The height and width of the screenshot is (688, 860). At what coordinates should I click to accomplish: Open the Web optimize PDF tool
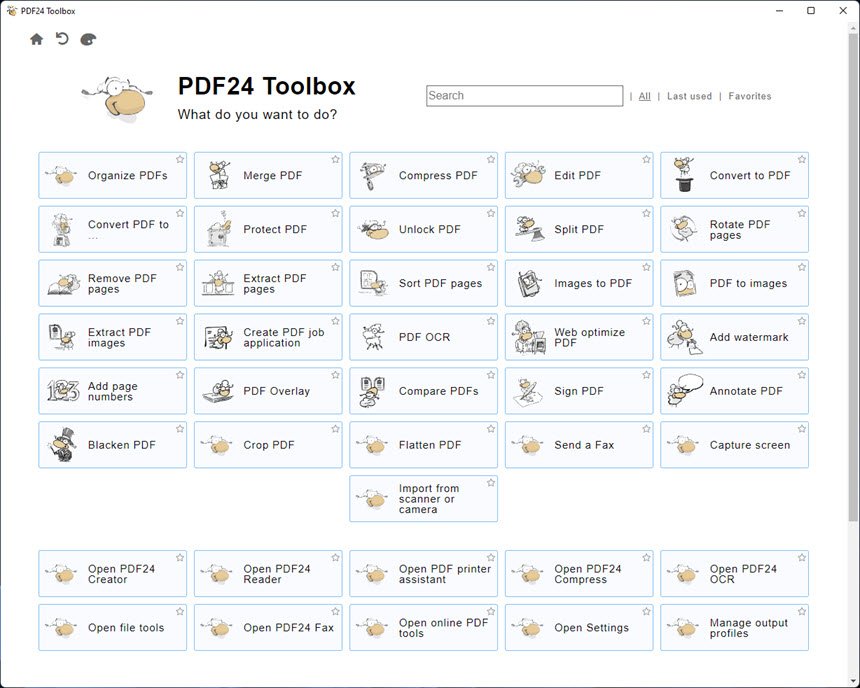pos(579,337)
